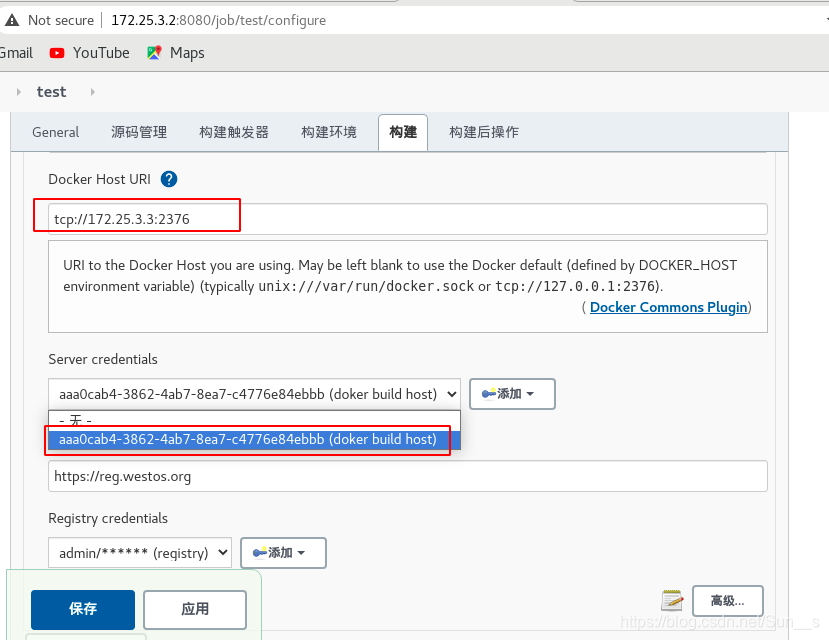829x640 pixels.
Task: Click the registry URL field reg.westos.org
Action: pos(408,476)
